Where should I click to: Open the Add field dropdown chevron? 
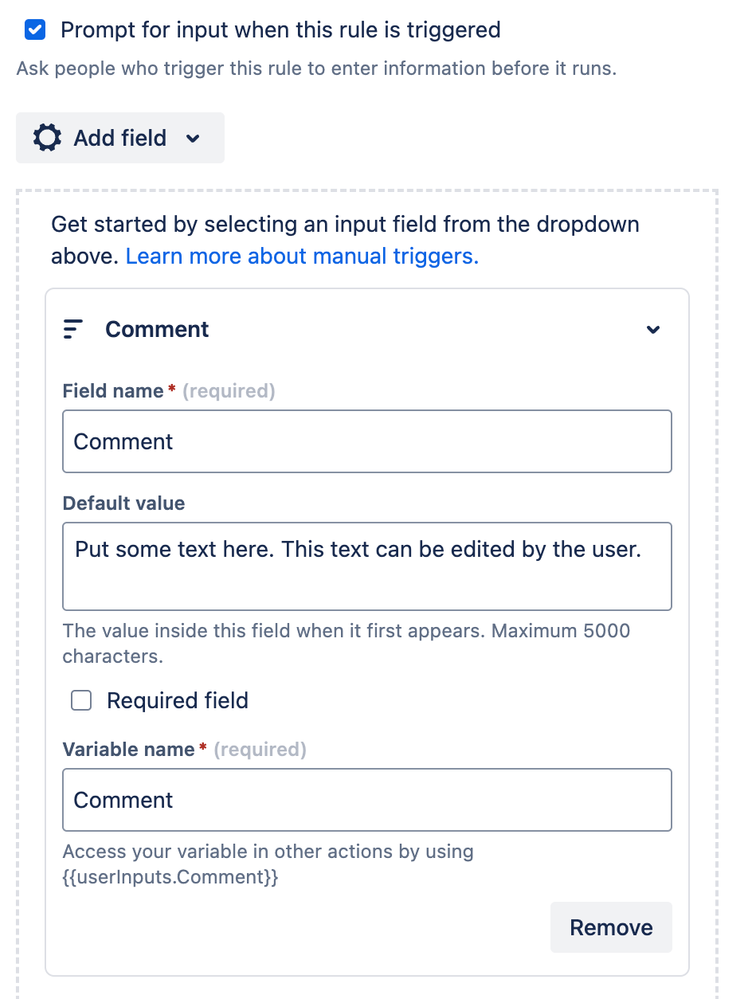[x=193, y=138]
